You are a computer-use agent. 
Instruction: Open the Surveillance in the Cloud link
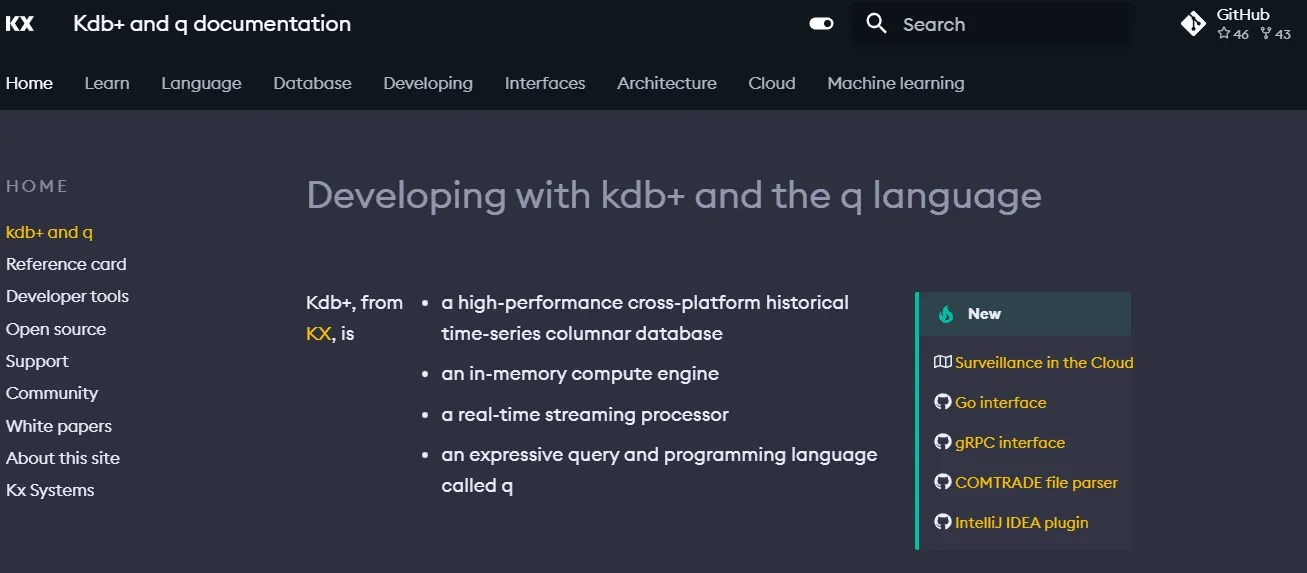click(x=1044, y=362)
